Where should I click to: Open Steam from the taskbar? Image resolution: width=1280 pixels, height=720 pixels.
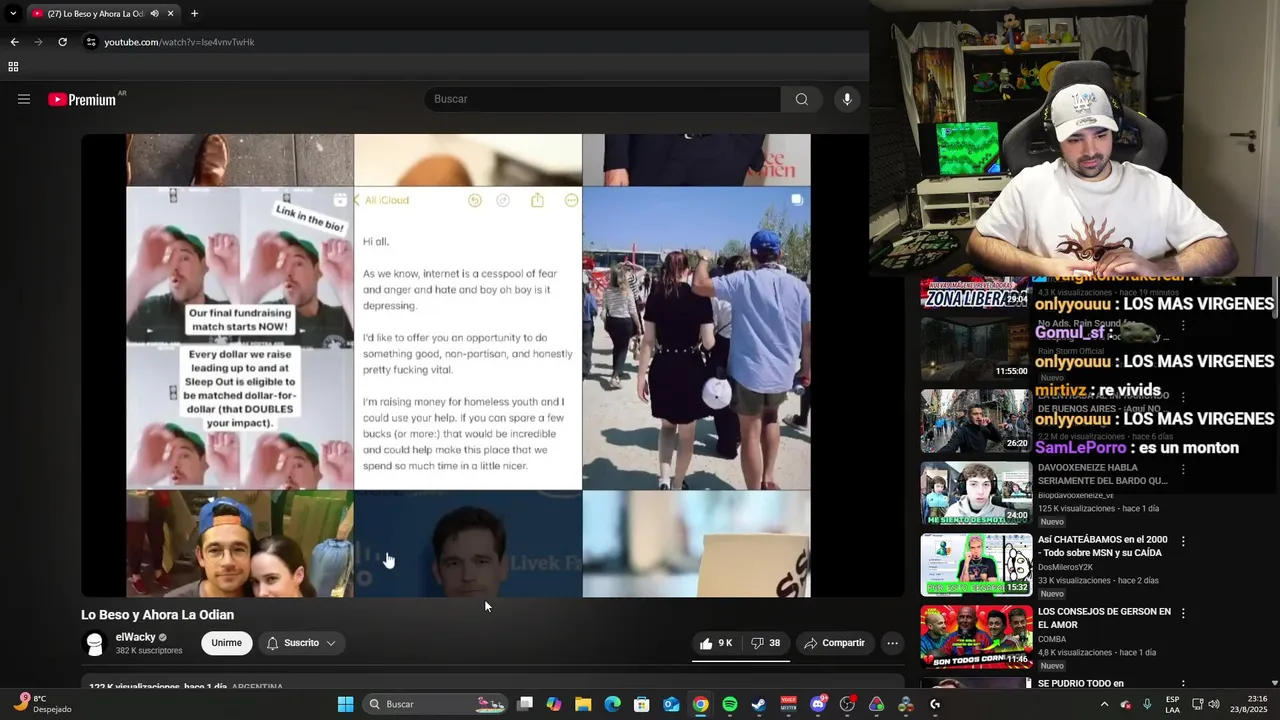(759, 704)
